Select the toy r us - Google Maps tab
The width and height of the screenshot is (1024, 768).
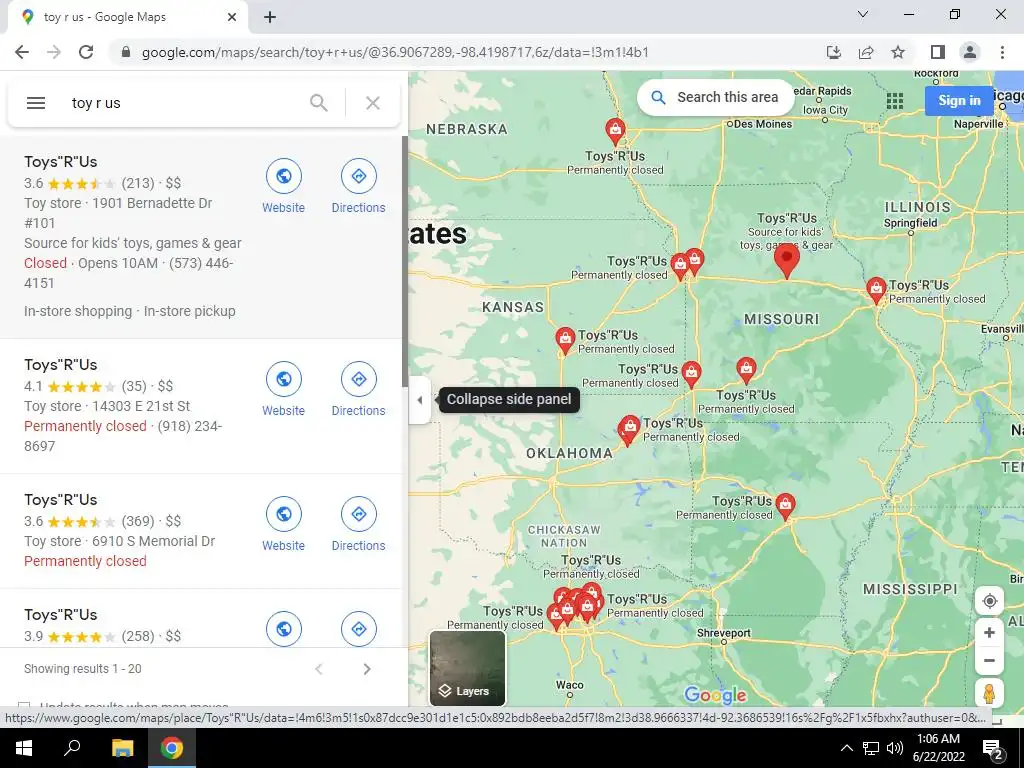point(128,17)
